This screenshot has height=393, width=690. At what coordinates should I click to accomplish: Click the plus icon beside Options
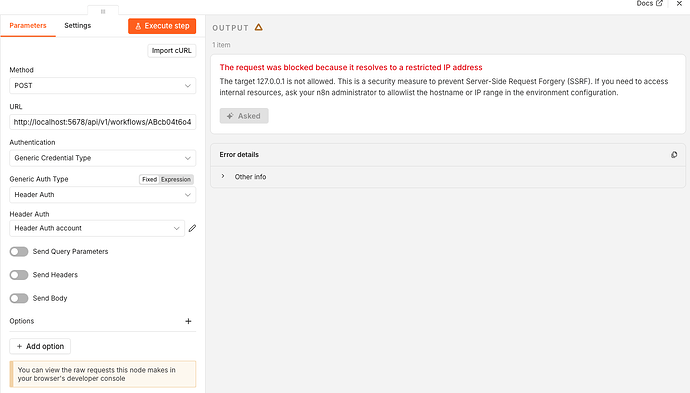[x=188, y=321]
